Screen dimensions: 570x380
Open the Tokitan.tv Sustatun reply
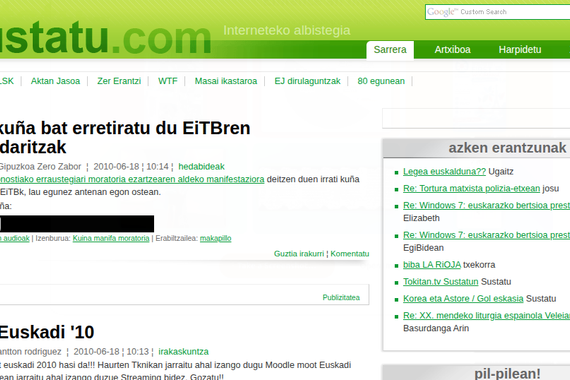(441, 282)
